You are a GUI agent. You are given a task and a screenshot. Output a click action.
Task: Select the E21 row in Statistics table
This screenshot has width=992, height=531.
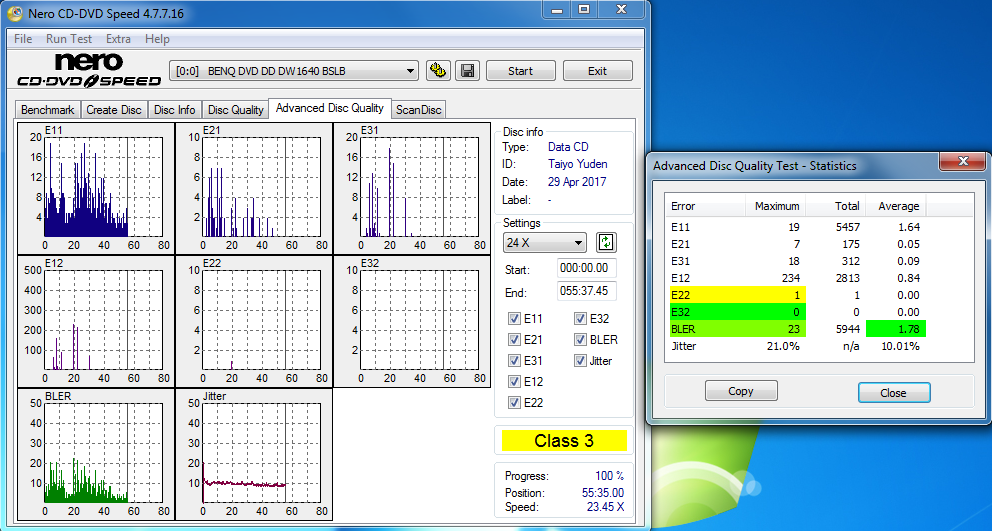(797, 244)
